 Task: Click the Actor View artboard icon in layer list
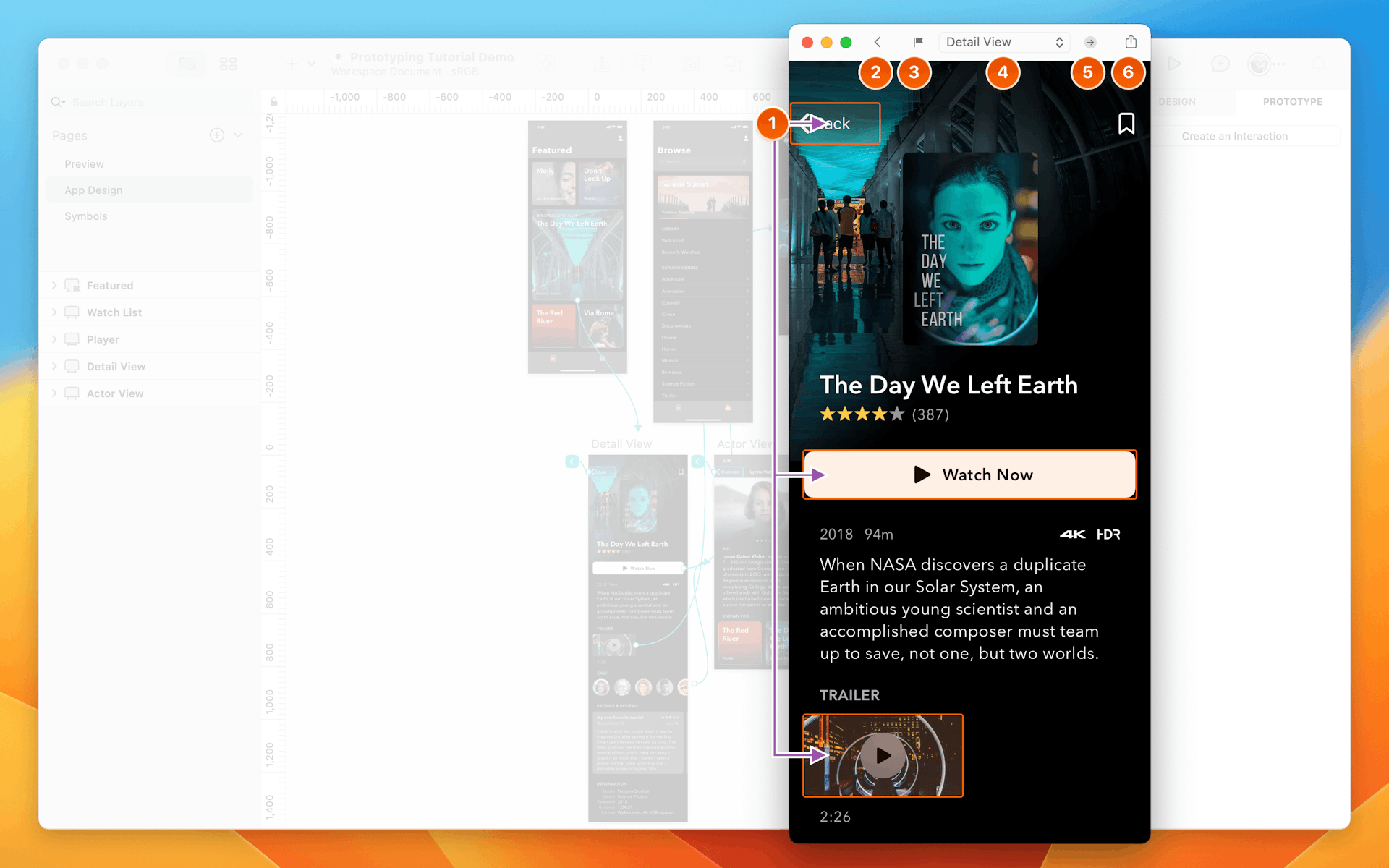coord(72,393)
